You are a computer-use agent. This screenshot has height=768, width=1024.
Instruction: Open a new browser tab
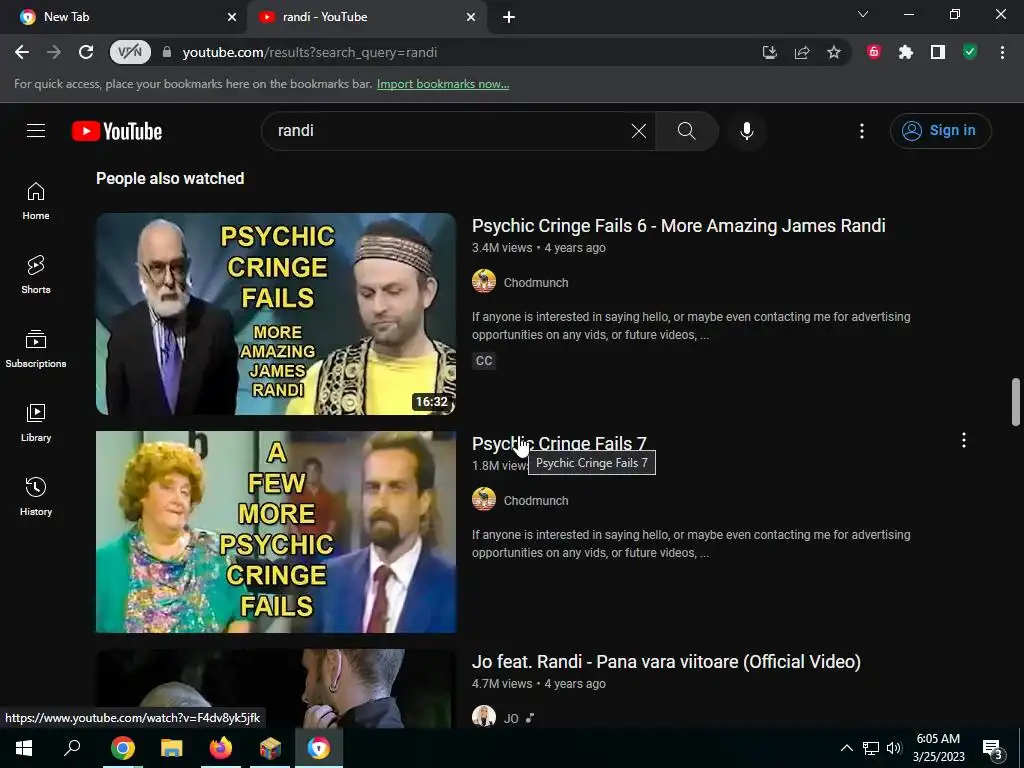[509, 17]
